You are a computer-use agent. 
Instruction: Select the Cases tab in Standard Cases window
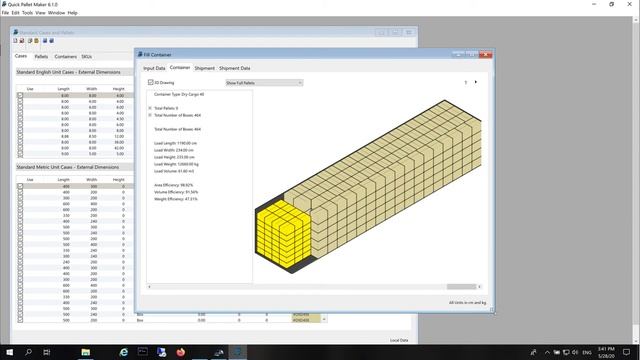click(x=21, y=56)
